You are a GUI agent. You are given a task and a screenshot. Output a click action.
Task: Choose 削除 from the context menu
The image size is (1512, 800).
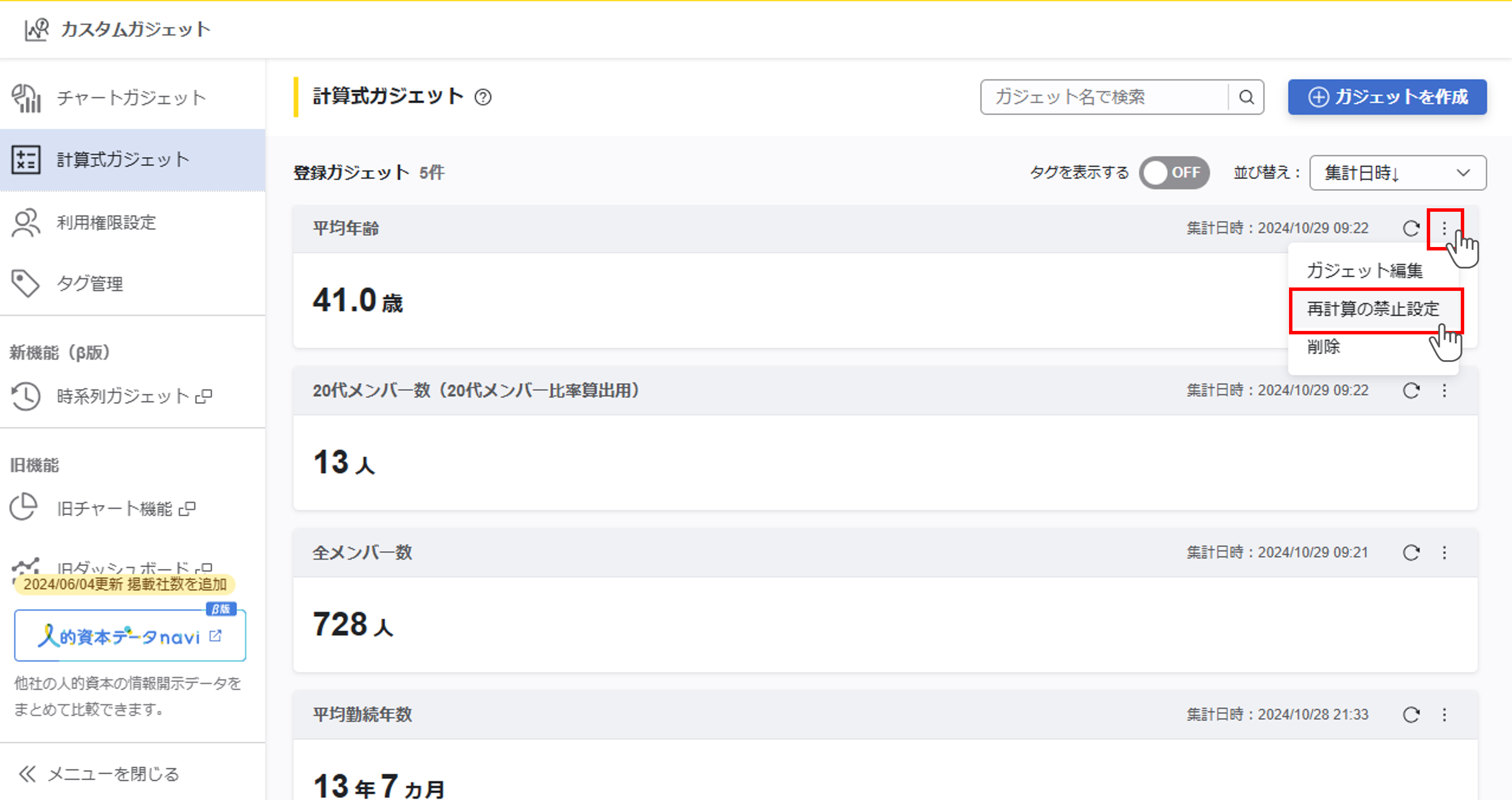[1323, 346]
